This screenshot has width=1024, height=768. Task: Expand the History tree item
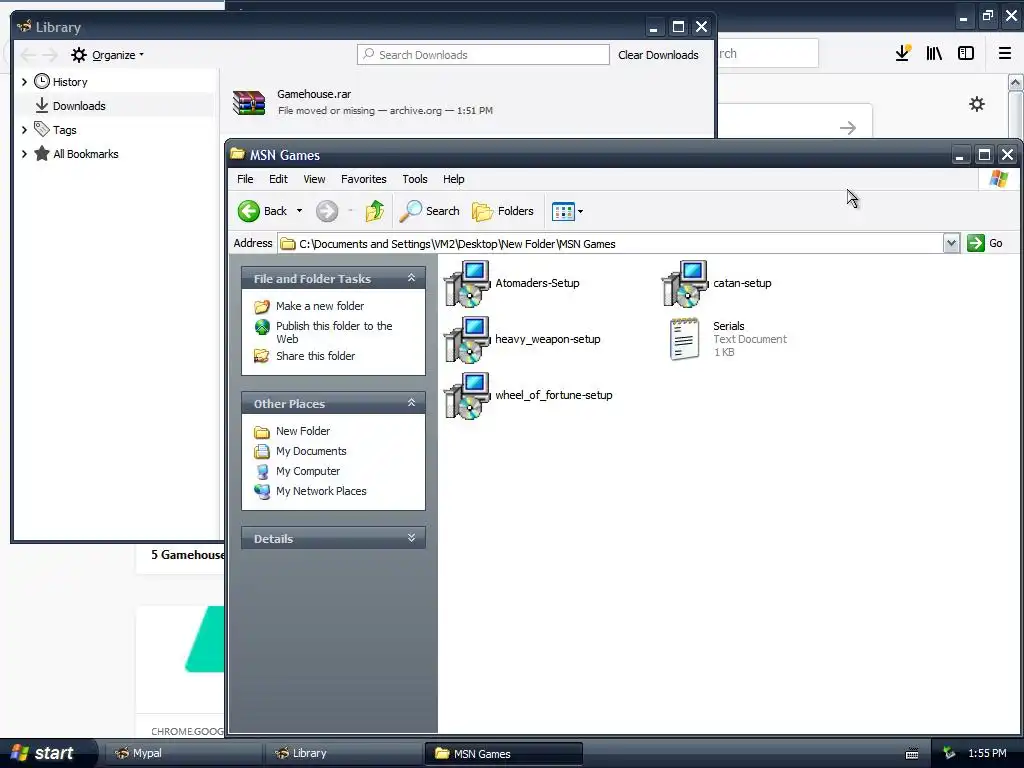[x=24, y=82]
